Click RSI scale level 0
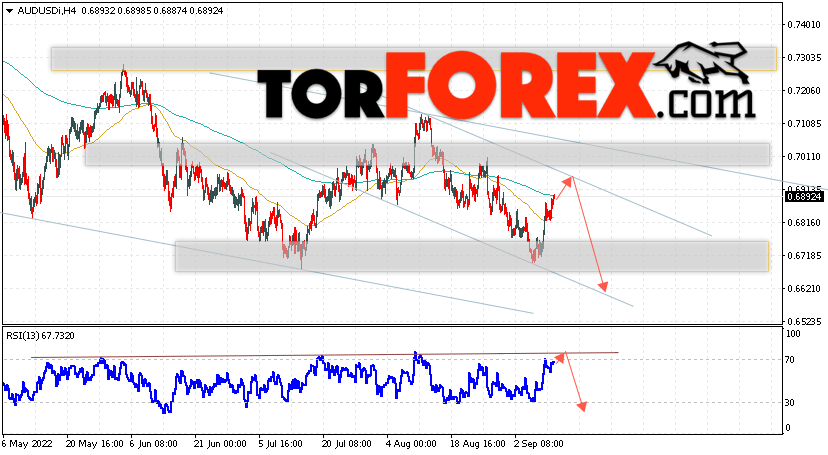The width and height of the screenshot is (828, 455). pos(788,428)
